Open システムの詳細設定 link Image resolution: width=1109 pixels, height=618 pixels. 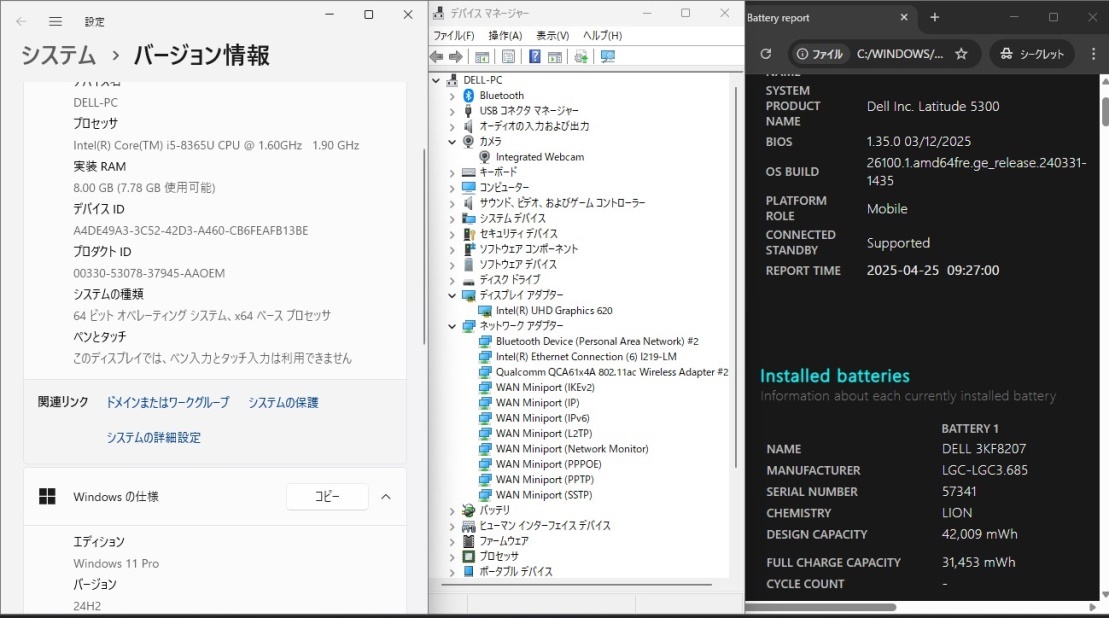153,438
